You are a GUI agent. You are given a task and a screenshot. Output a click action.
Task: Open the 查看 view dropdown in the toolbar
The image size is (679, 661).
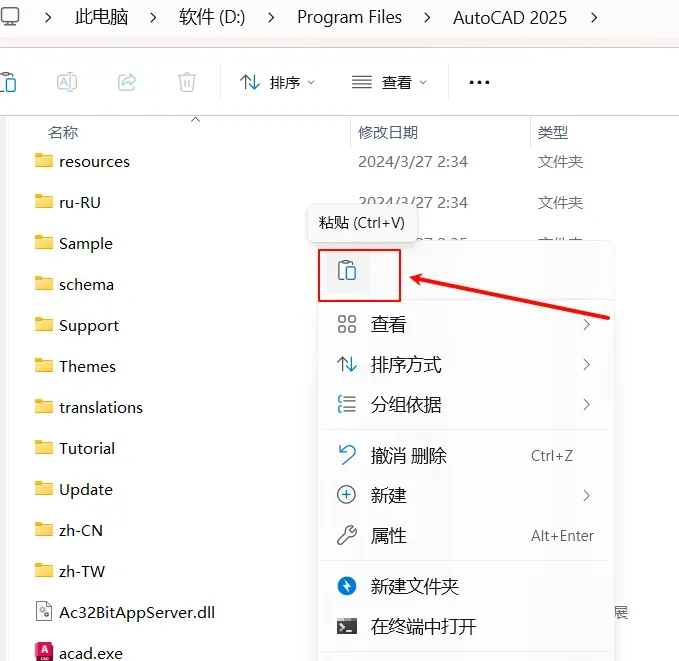pos(389,82)
